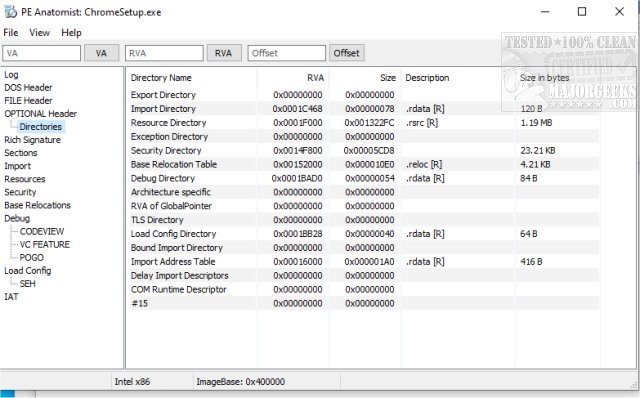Click the PE Anatomist title bar icon
Viewport: 640px width, 398px height.
11,12
